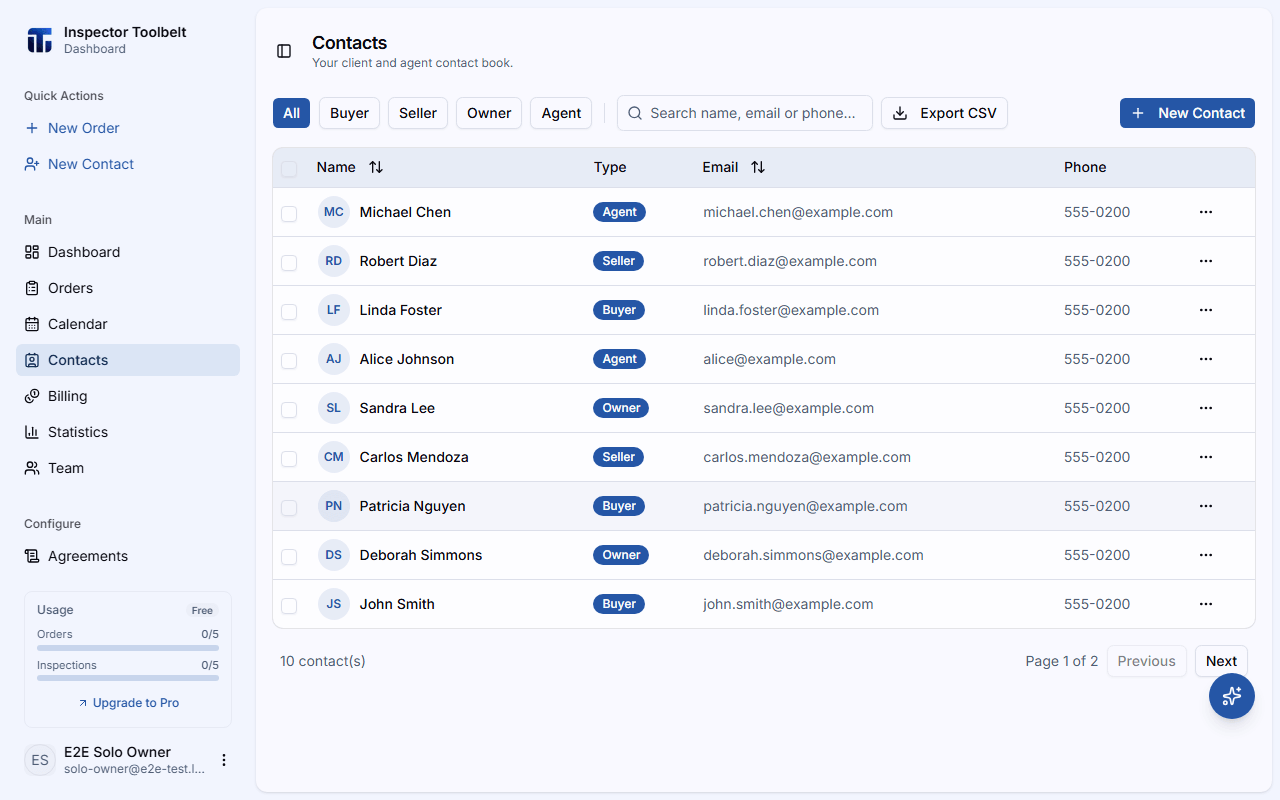
Task: Click the Inspector Toolbelt logo icon
Action: point(39,40)
